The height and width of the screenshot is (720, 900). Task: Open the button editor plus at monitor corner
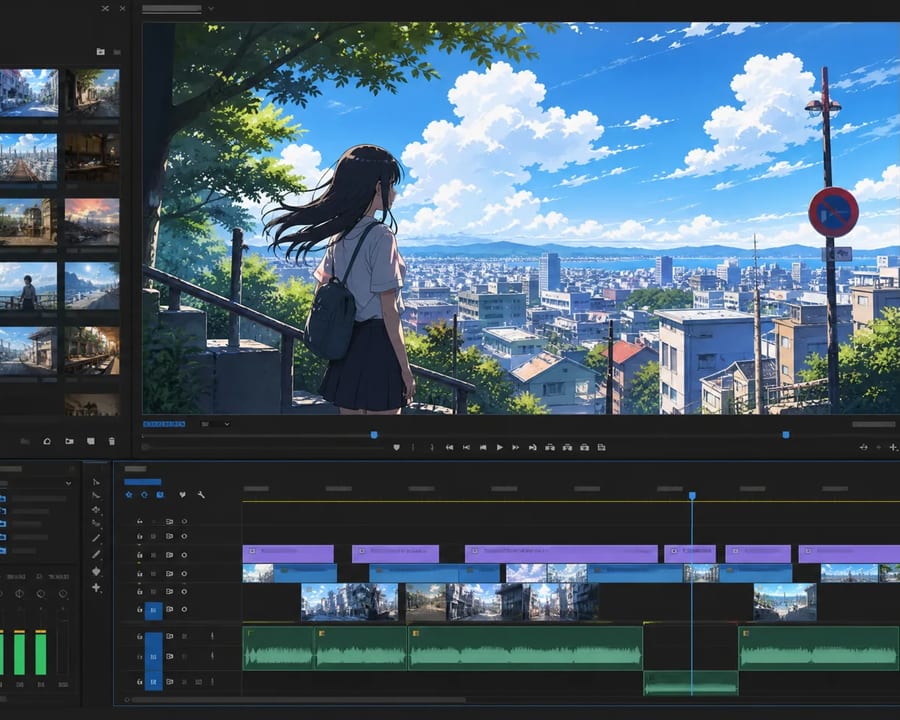[893, 447]
